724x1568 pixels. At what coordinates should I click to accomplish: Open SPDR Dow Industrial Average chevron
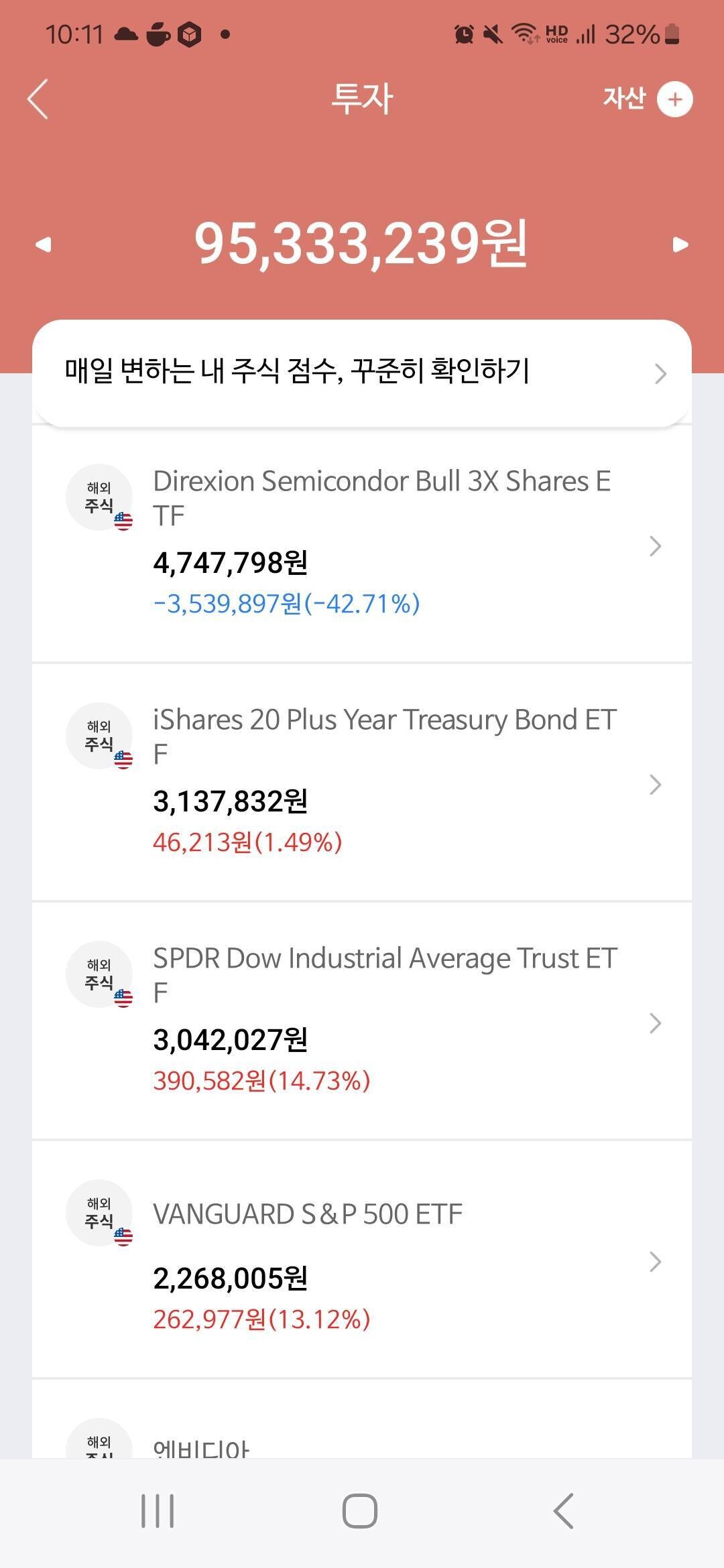(656, 1023)
